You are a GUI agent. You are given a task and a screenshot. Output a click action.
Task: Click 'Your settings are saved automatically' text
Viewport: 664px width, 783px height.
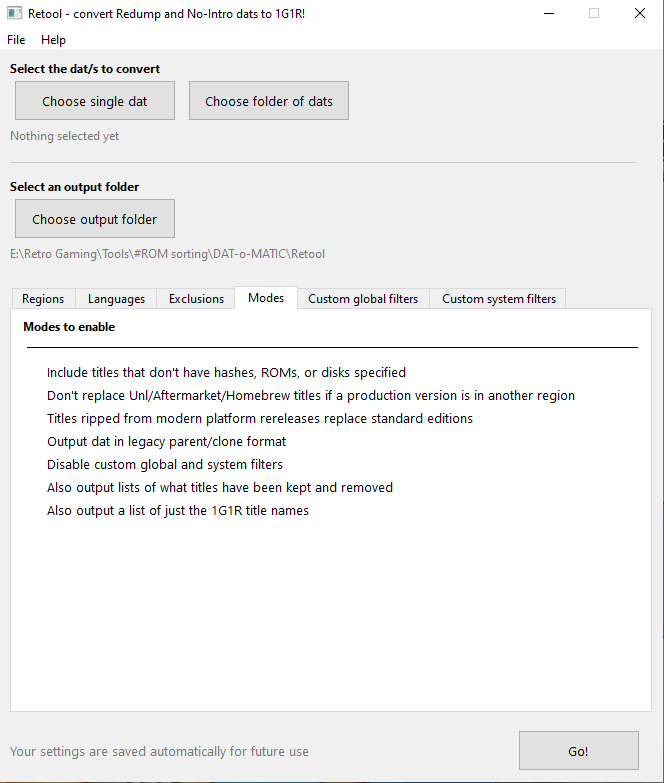159,752
